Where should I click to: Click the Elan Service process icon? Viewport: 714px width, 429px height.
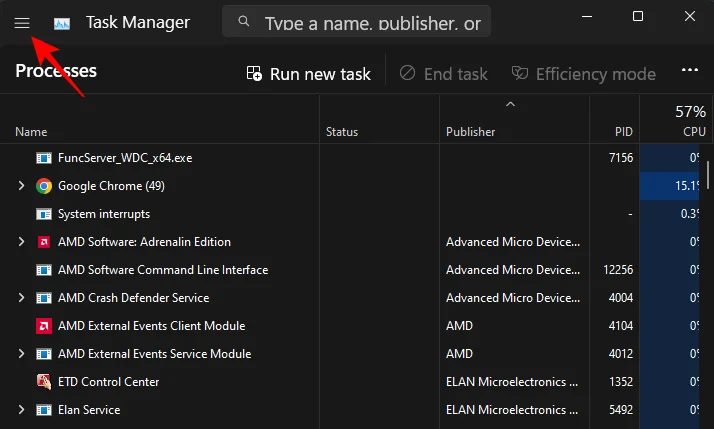pyautogui.click(x=44, y=410)
